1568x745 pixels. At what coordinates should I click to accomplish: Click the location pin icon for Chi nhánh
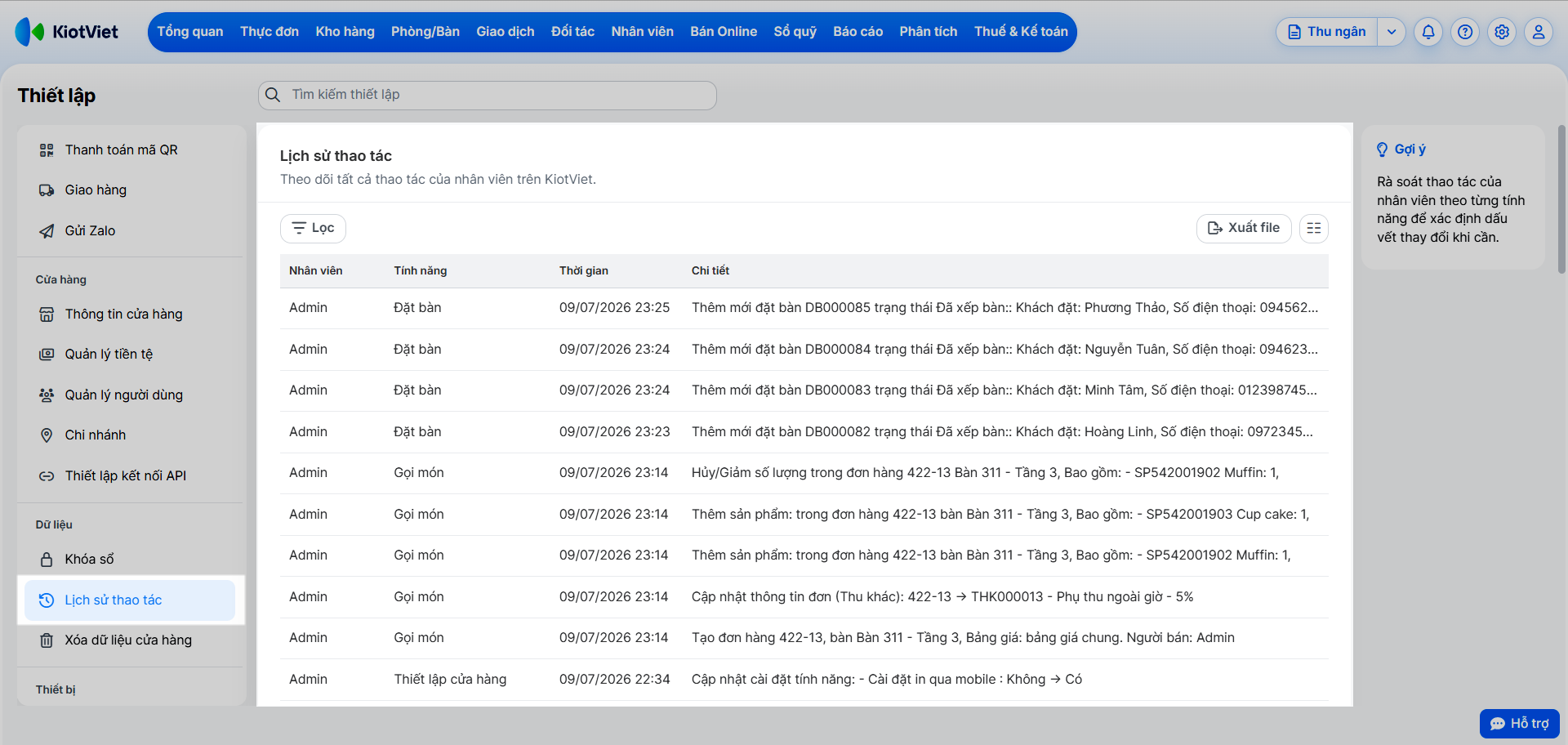47,435
